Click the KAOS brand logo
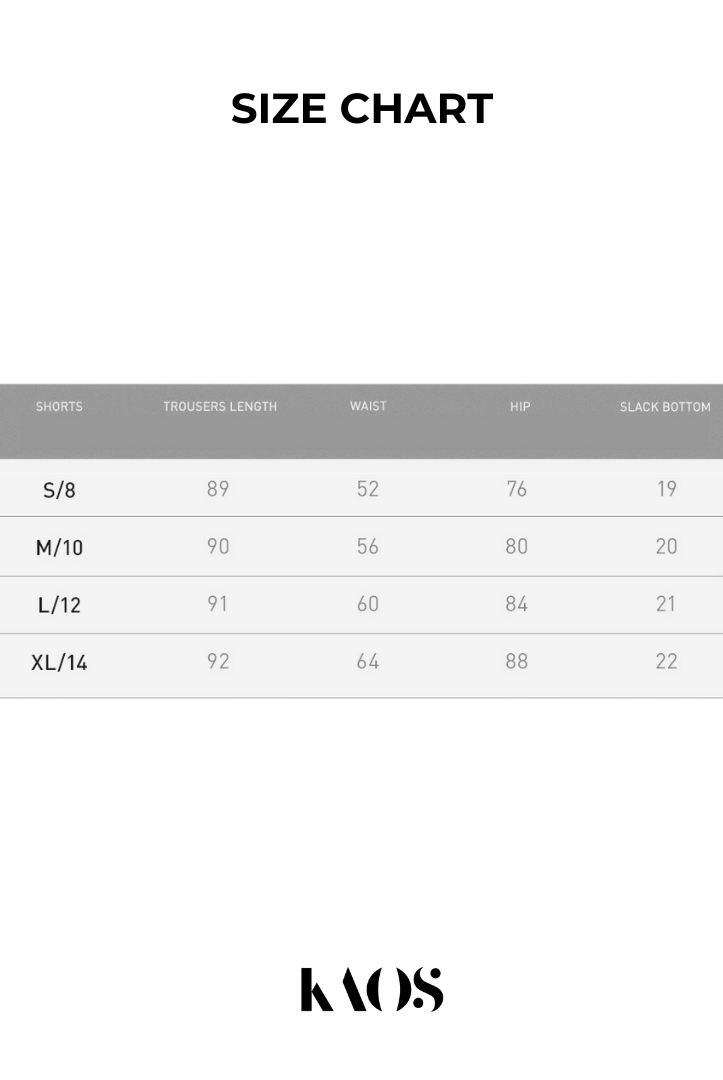This screenshot has width=723, height=1080. [x=371, y=989]
